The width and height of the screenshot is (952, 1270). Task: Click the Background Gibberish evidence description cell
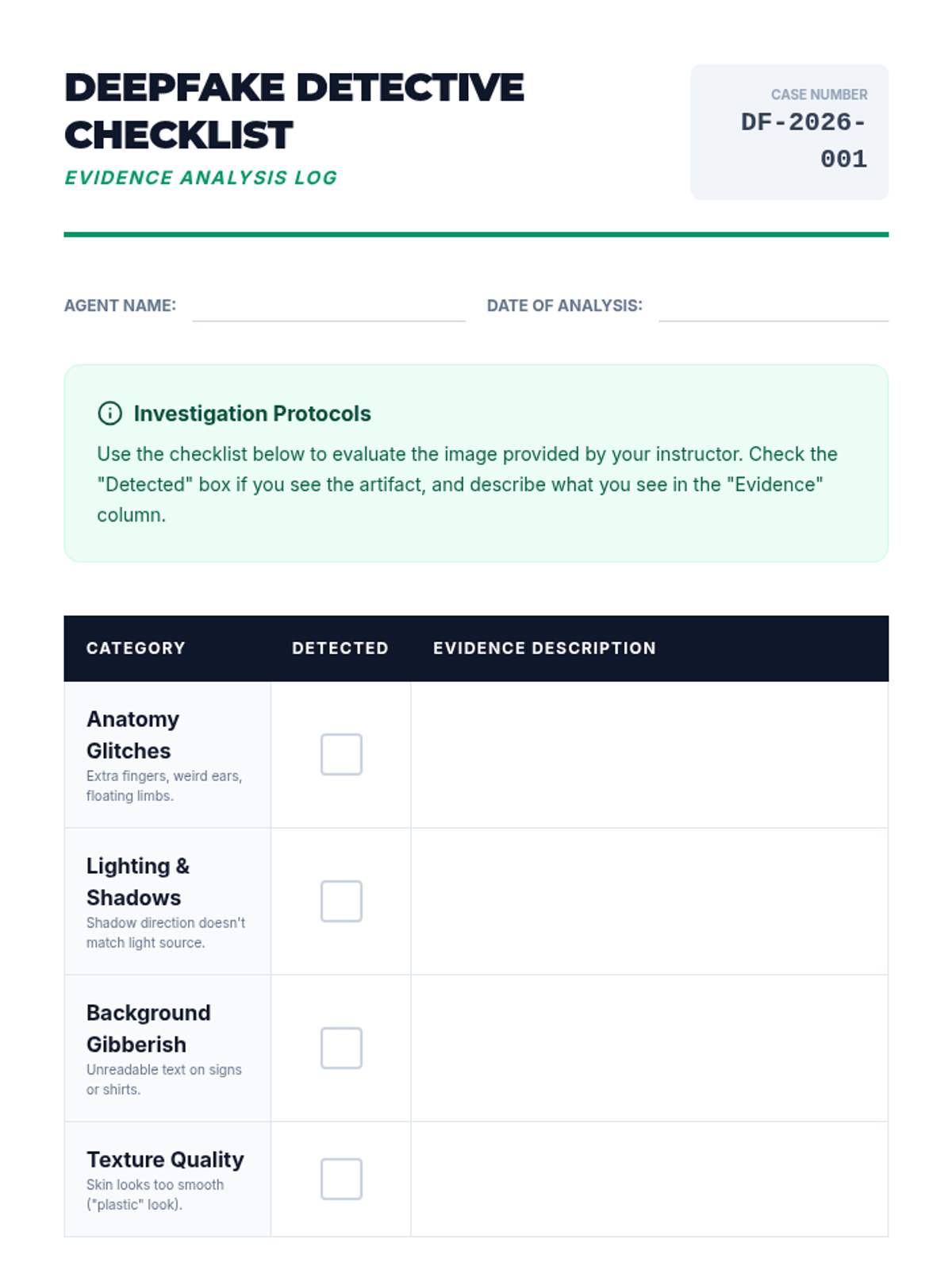(x=649, y=1048)
